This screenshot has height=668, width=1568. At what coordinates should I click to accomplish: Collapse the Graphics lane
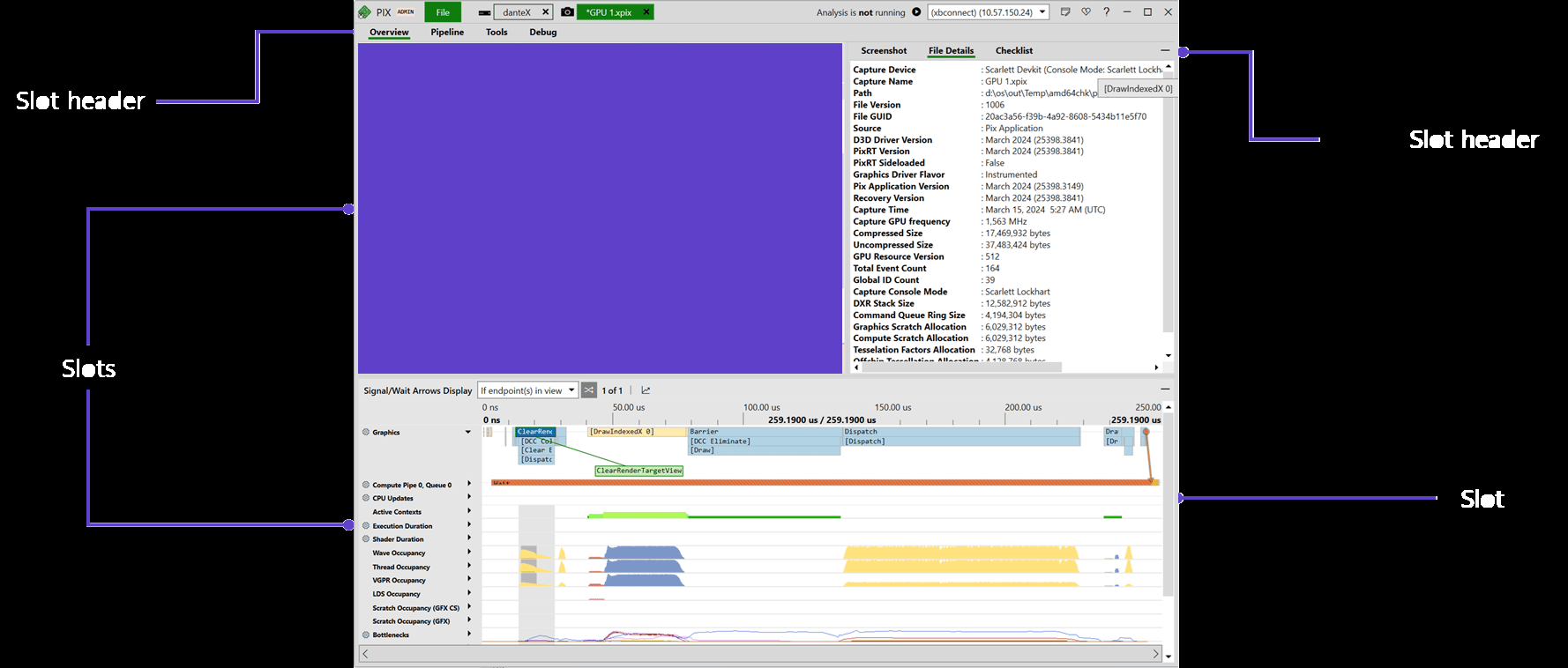(468, 432)
